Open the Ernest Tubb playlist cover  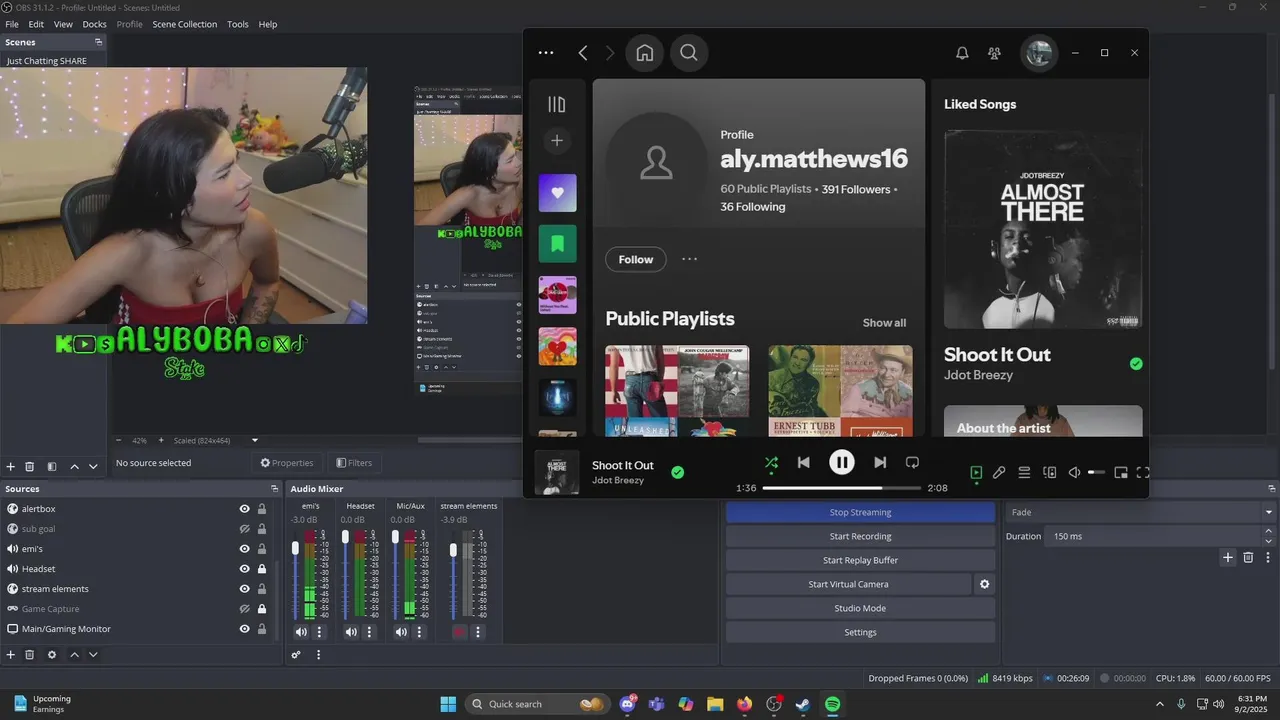(x=840, y=391)
